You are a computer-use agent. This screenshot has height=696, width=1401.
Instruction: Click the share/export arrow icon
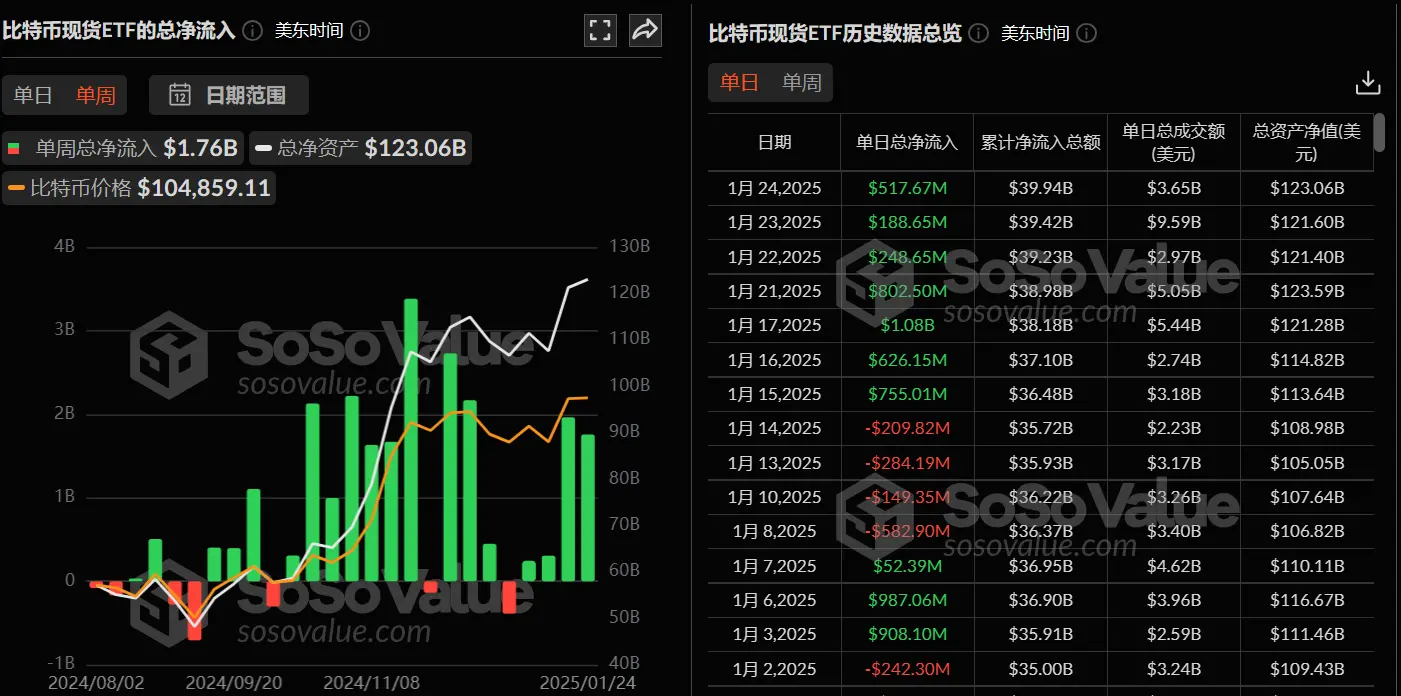(x=645, y=30)
